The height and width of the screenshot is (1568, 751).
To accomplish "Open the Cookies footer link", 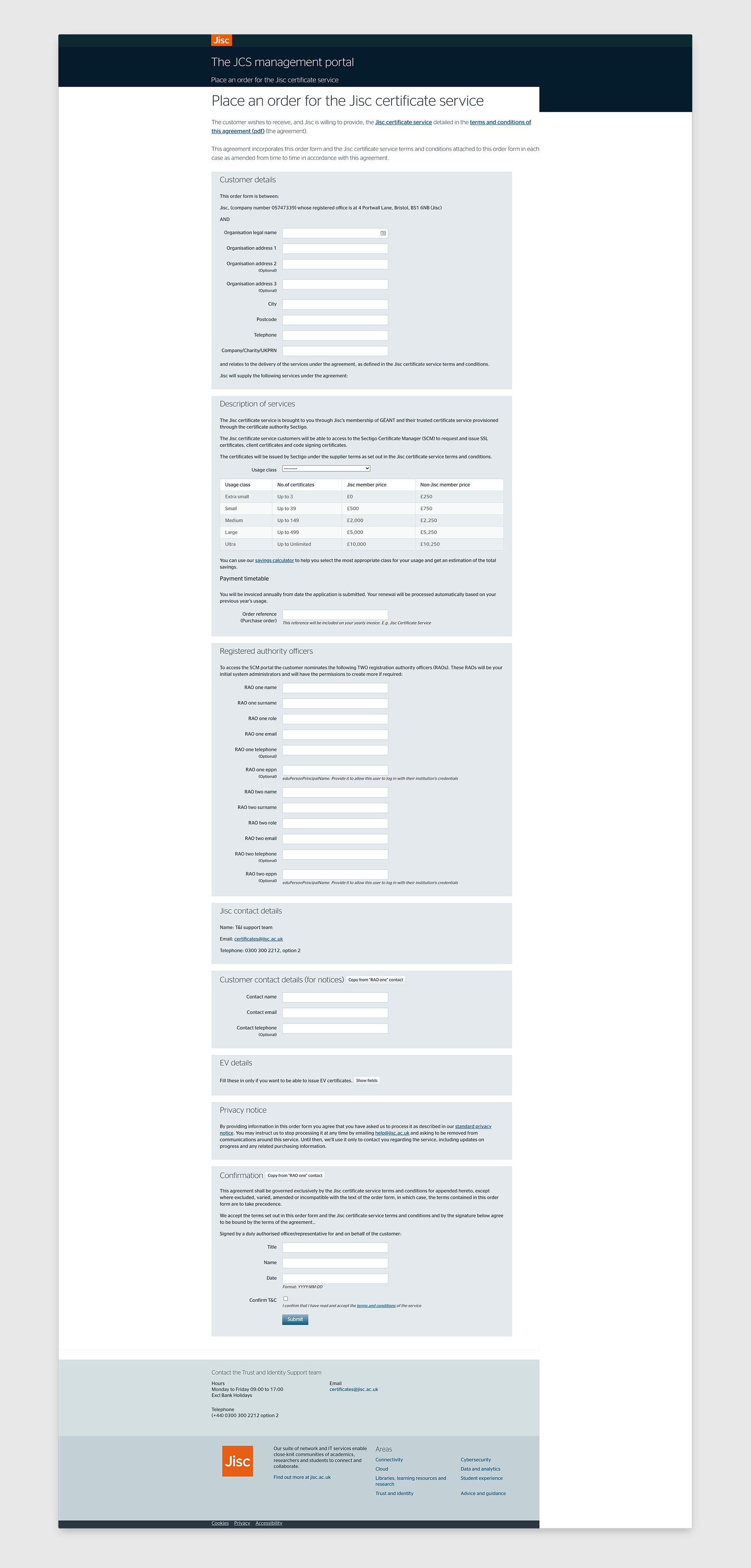I will point(220,1523).
